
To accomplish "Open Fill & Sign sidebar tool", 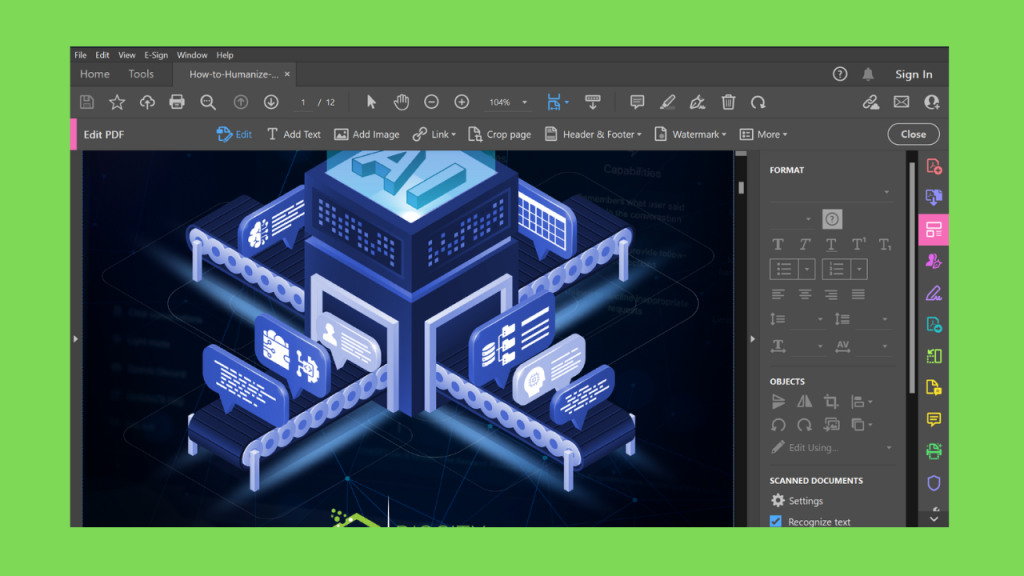I will click(x=934, y=293).
